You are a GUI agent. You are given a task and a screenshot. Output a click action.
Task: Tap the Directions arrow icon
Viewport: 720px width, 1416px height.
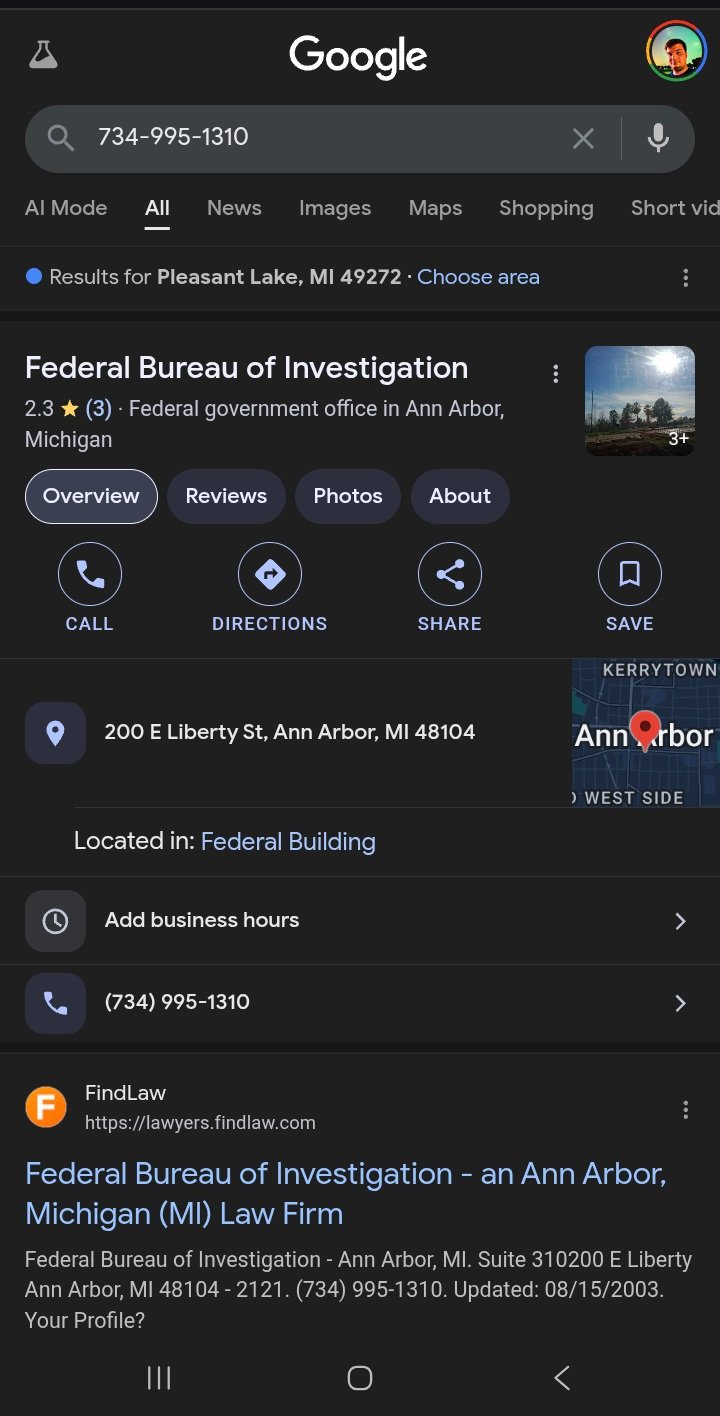(270, 574)
